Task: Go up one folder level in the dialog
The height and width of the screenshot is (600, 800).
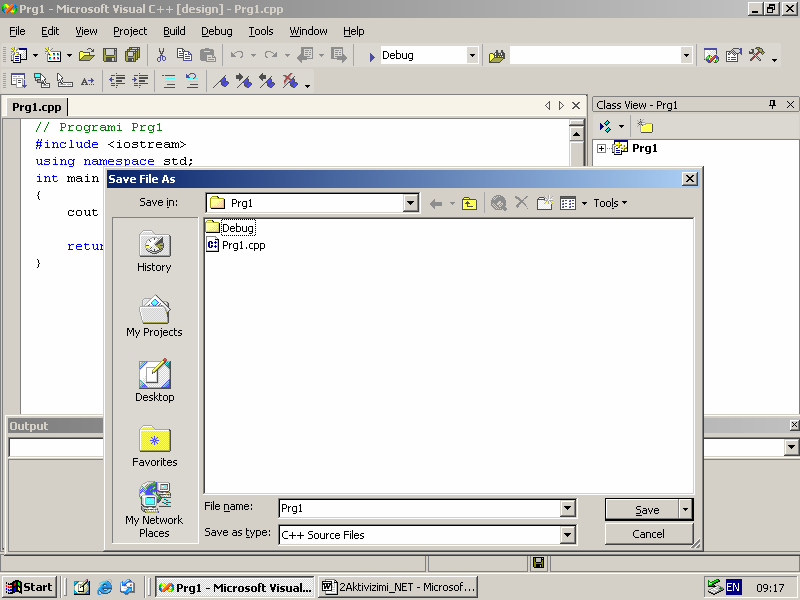Action: click(x=469, y=204)
